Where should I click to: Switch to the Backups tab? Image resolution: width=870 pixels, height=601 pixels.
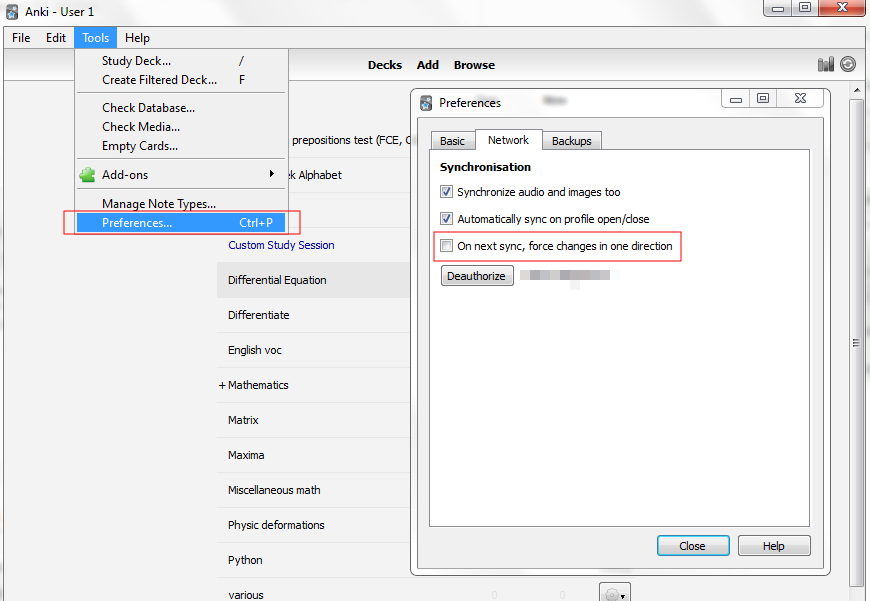coord(571,141)
